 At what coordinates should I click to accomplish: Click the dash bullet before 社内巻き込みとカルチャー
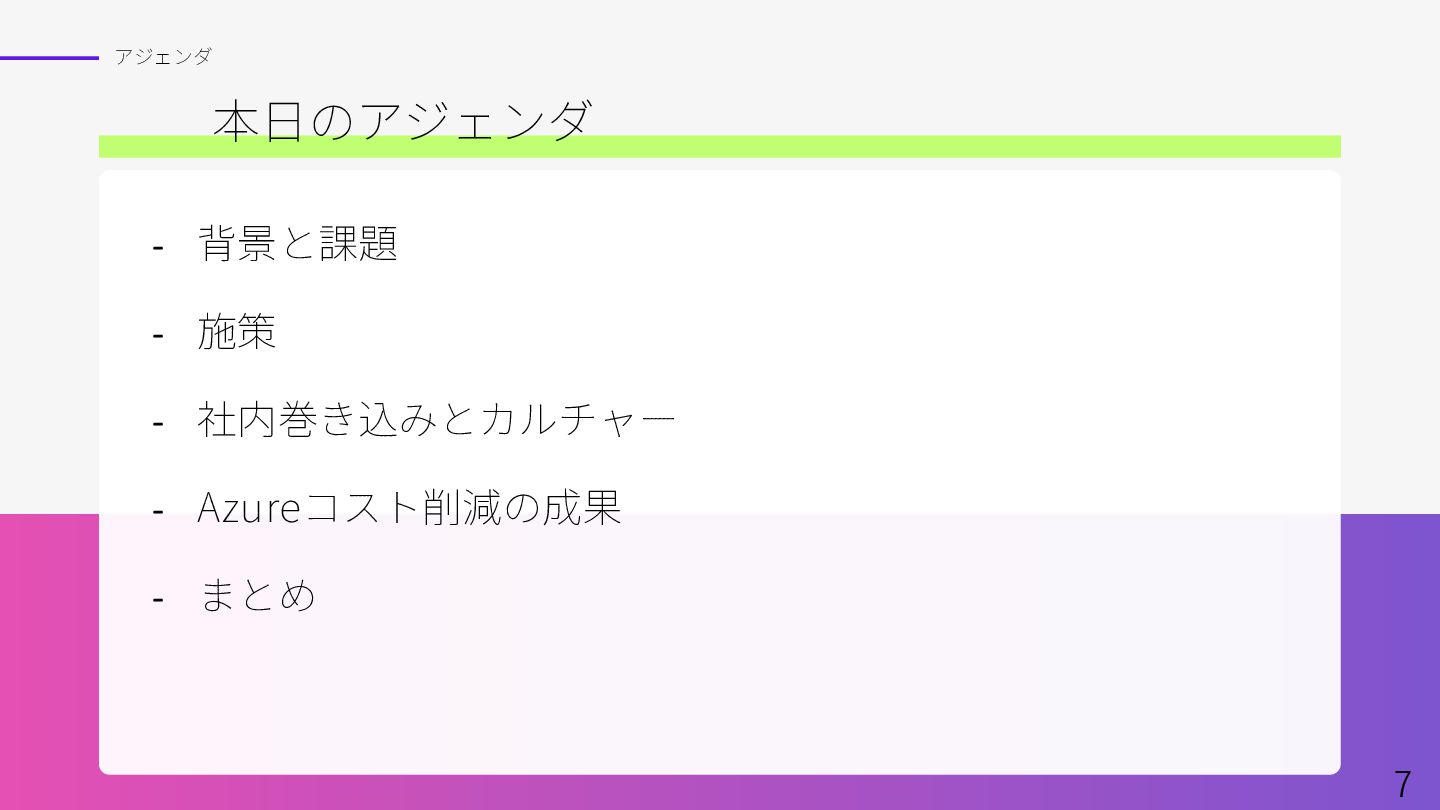tap(158, 422)
